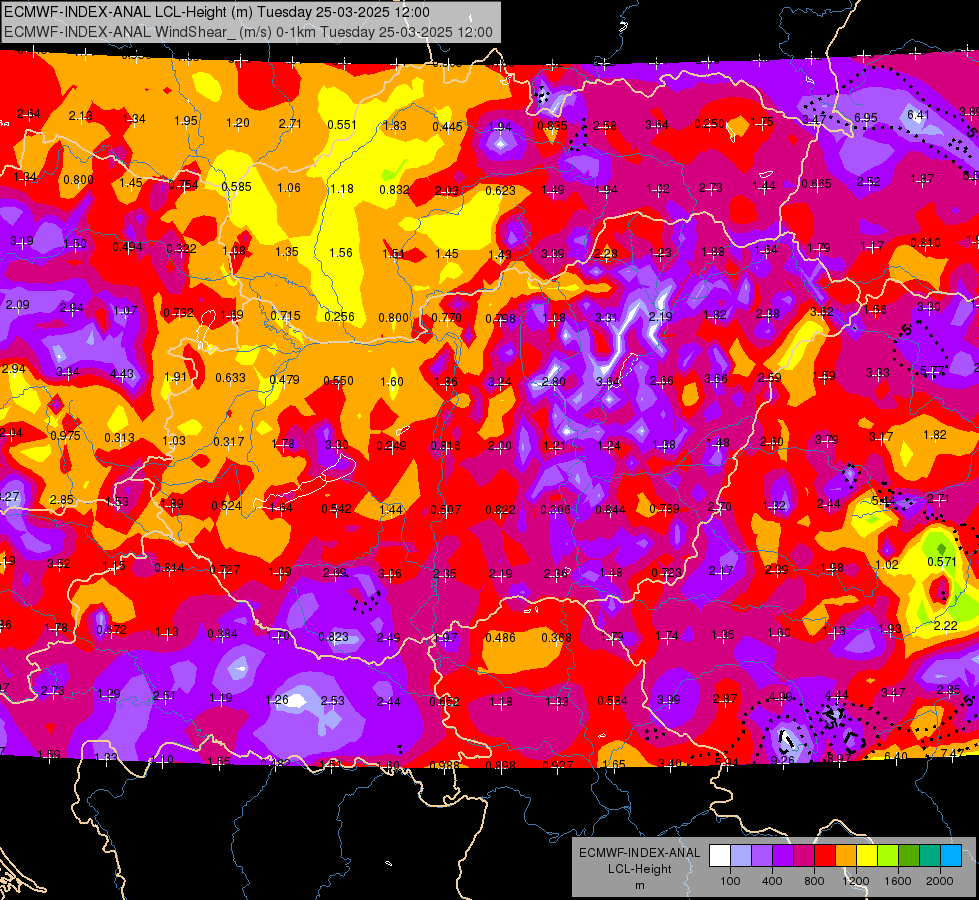Click the grid value '0.322'

pos(182,249)
